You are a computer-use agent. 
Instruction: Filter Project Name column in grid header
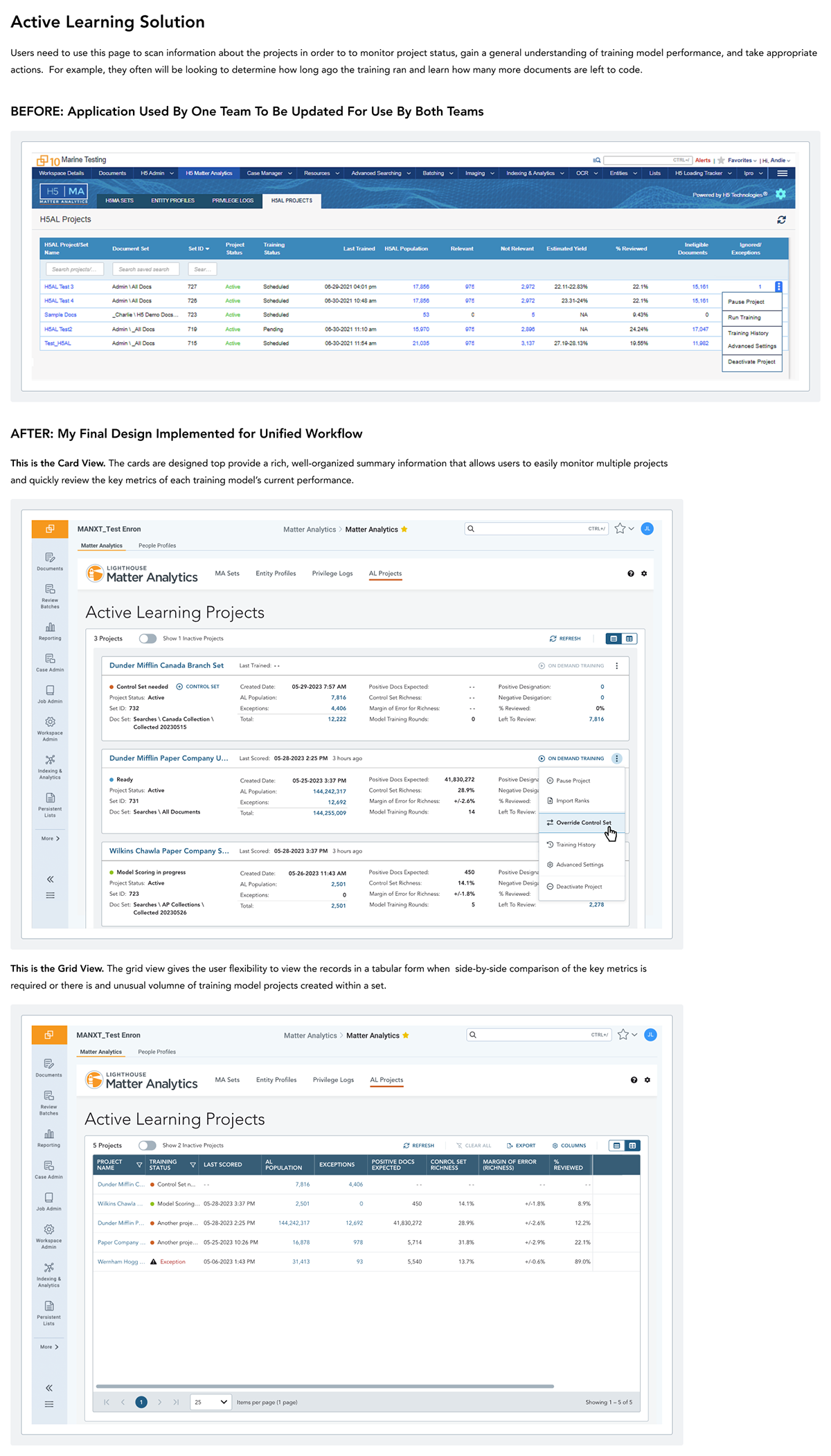coord(139,1165)
